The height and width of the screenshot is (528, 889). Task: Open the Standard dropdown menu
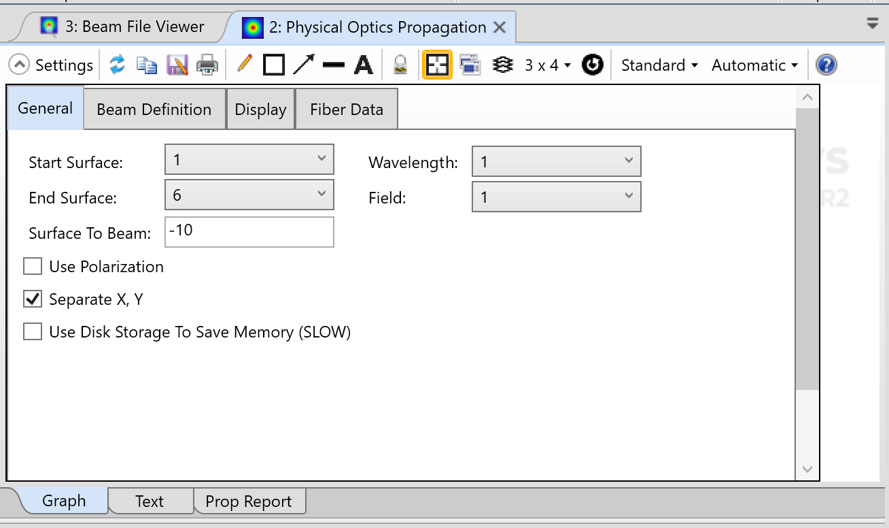point(659,65)
